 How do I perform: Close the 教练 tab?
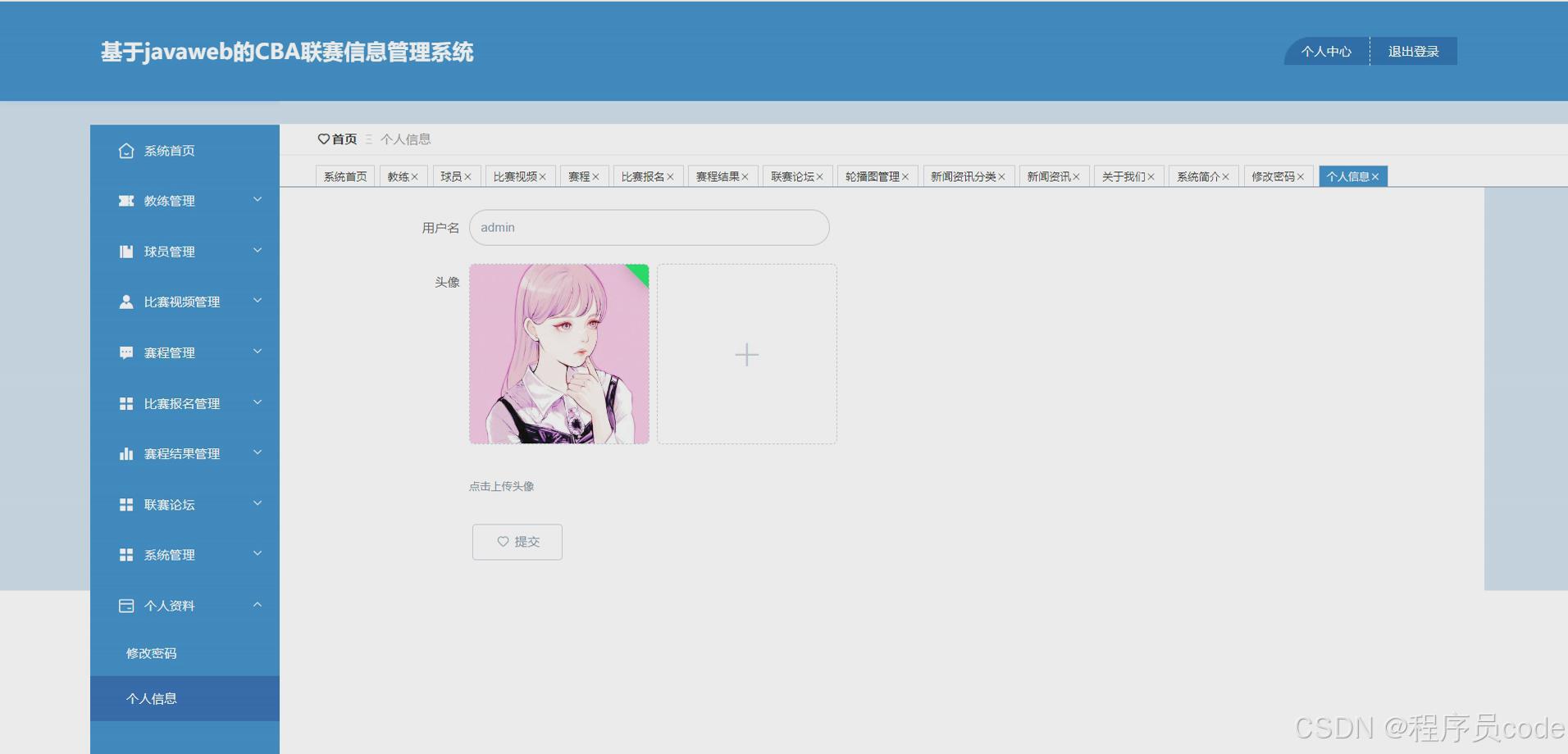click(415, 177)
